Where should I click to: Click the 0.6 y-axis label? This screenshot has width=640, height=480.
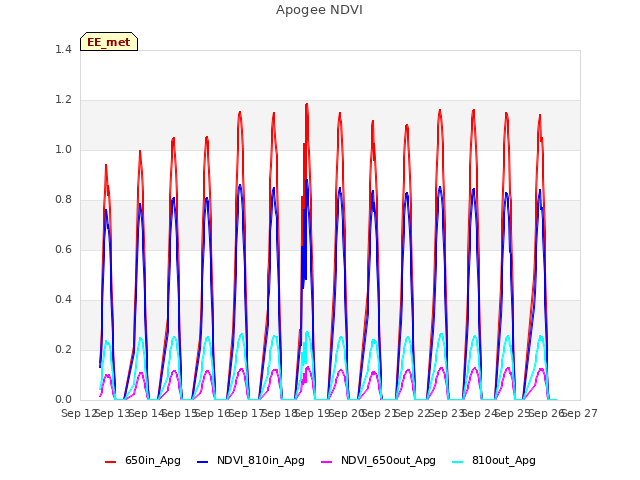[x=63, y=249]
